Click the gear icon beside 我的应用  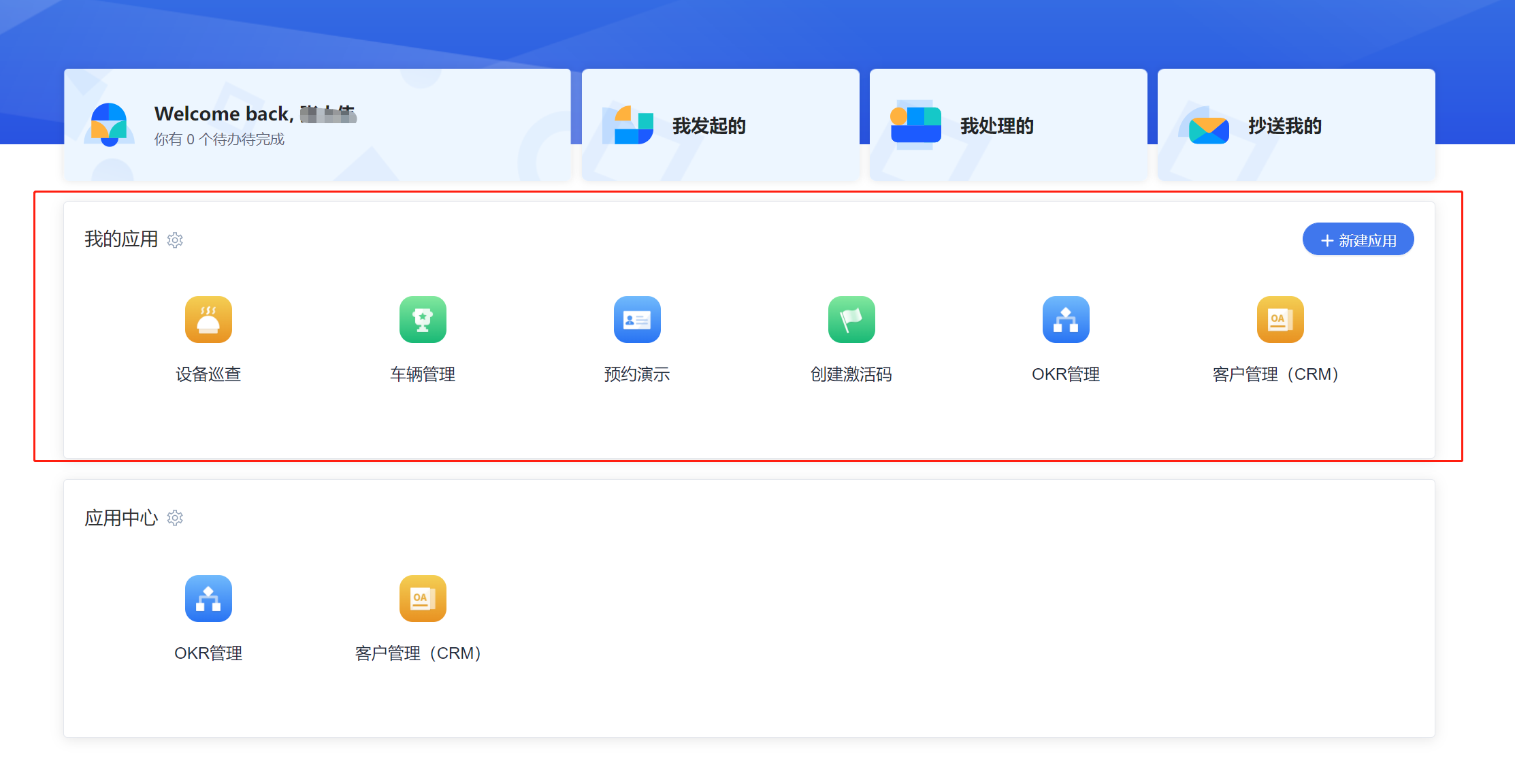click(x=175, y=240)
